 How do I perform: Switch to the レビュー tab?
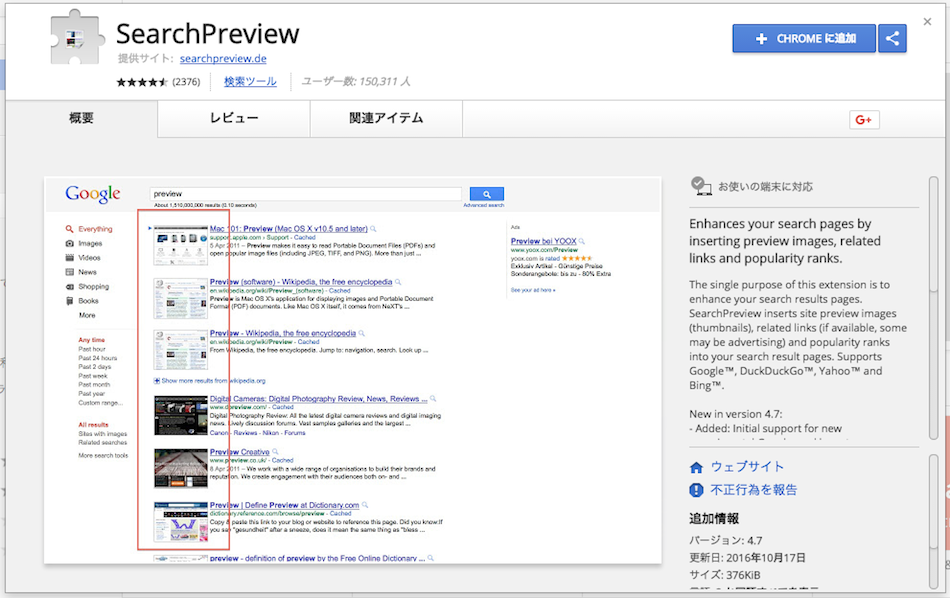click(x=234, y=118)
